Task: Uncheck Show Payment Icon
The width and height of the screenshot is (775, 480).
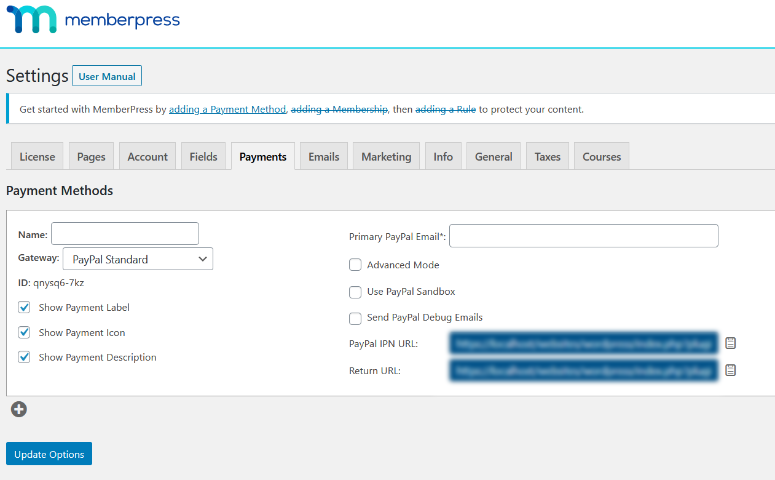Action: 24,332
